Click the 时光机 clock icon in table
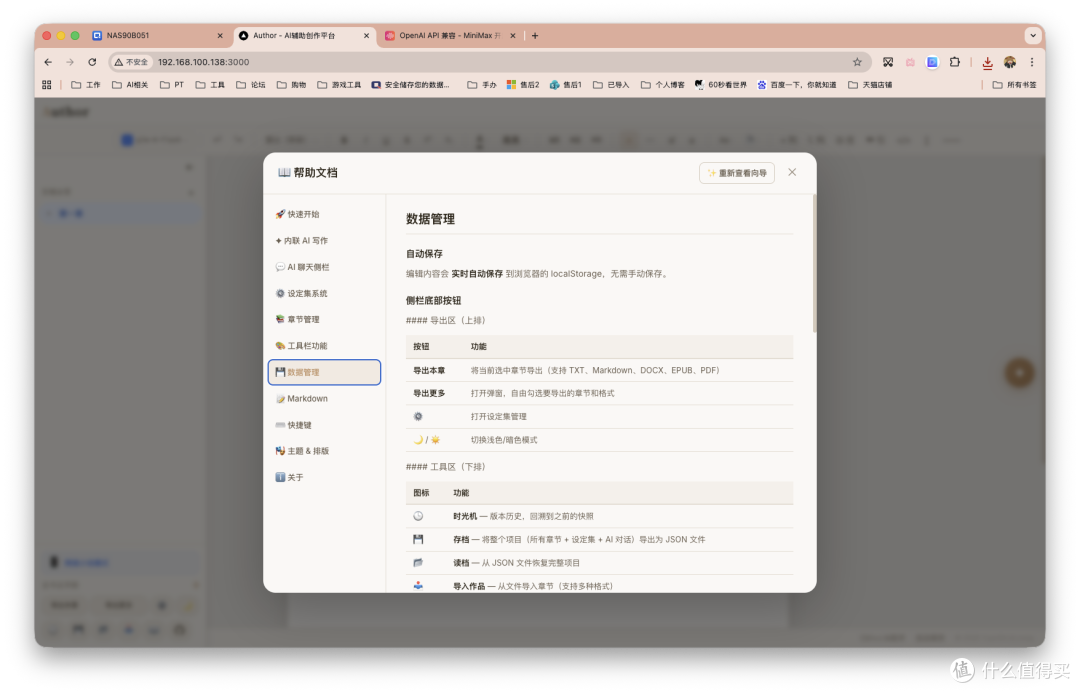 (x=418, y=516)
